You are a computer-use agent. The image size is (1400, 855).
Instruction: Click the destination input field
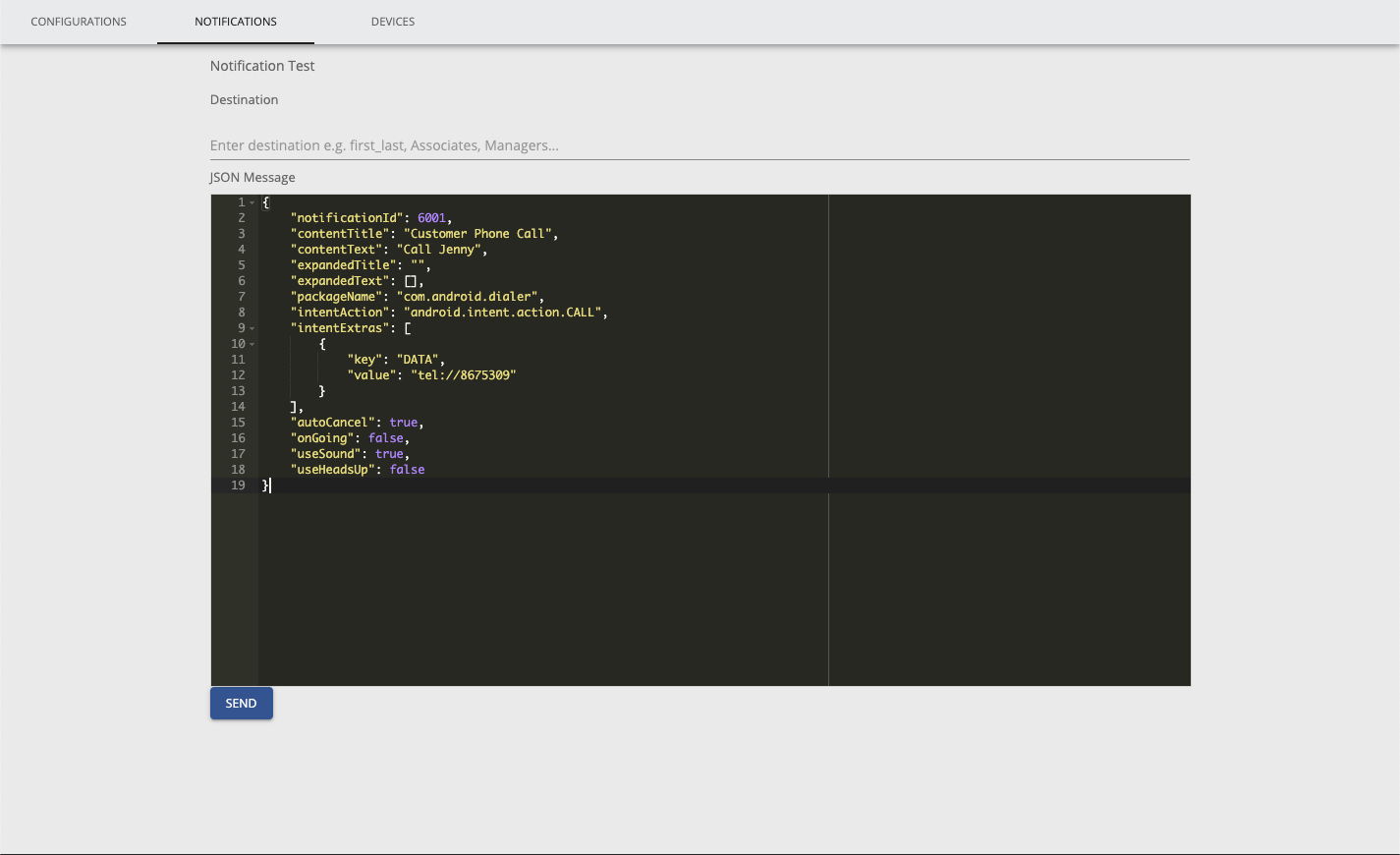pos(700,145)
